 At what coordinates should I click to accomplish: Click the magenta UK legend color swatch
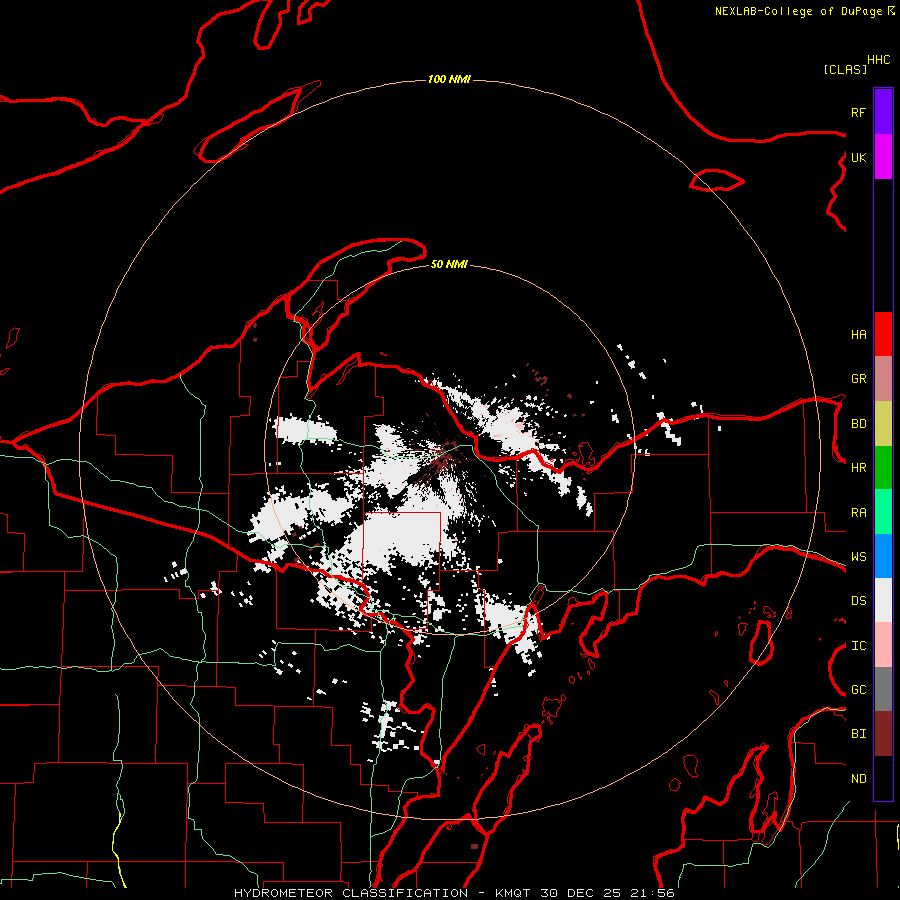[883, 157]
